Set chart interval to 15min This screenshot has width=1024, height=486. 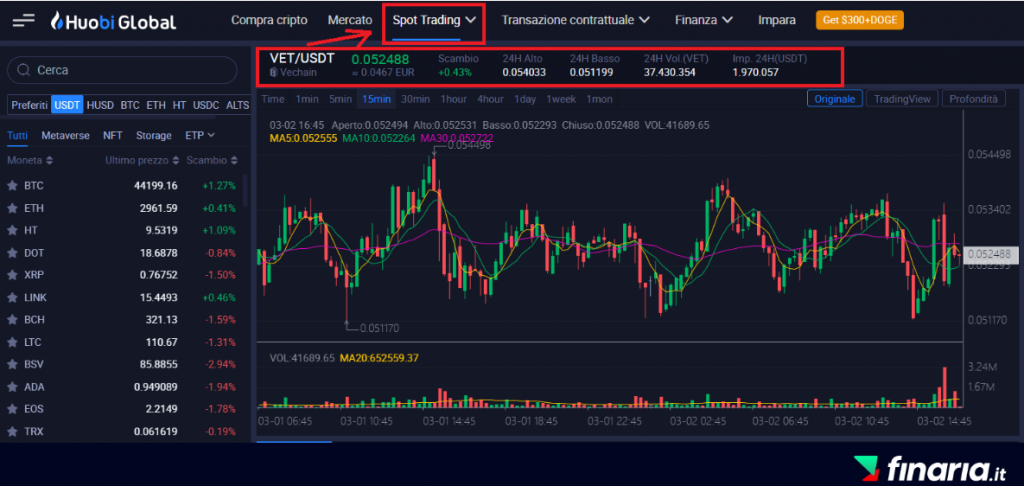click(x=376, y=99)
